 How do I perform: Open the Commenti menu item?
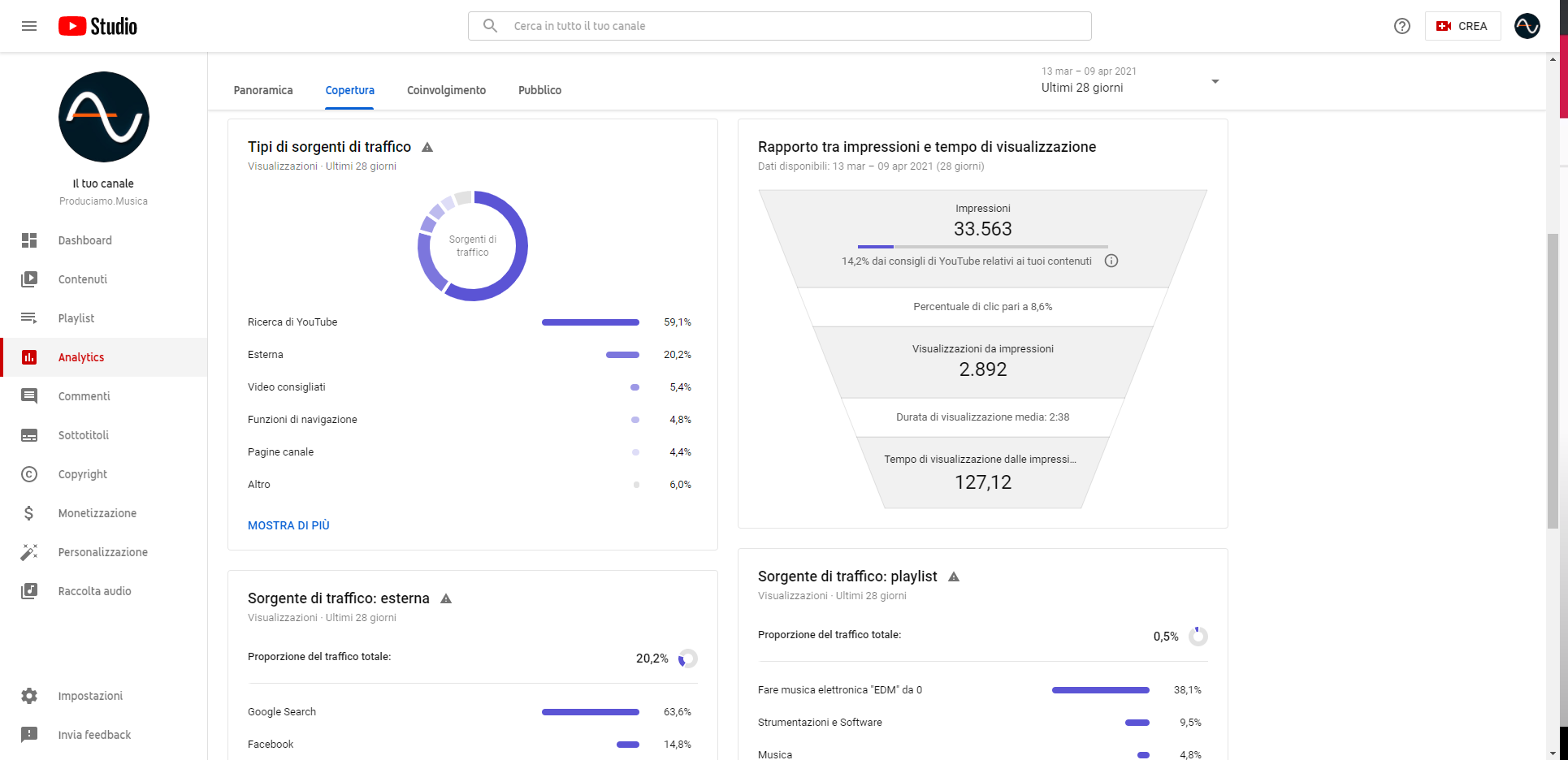(x=104, y=396)
